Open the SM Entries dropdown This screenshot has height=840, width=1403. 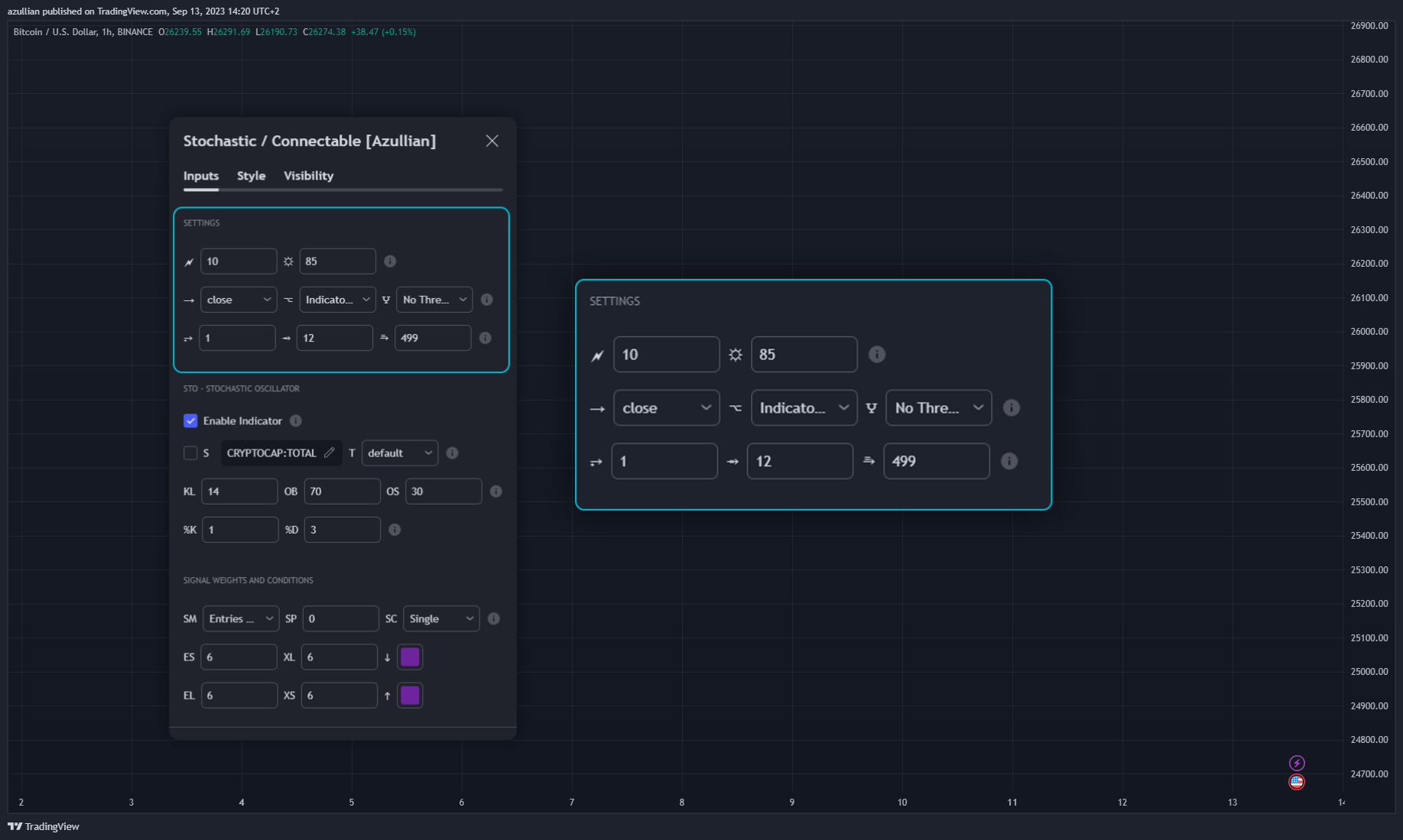[x=241, y=619]
